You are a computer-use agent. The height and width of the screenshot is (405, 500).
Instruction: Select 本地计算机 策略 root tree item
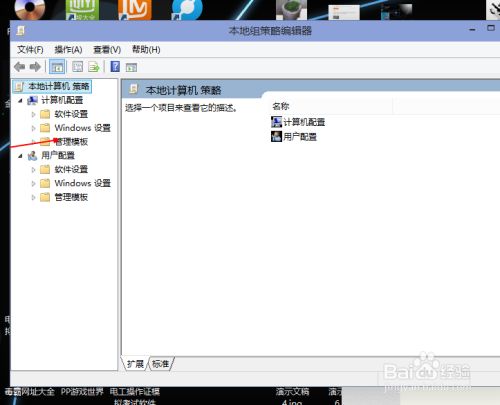pos(52,86)
